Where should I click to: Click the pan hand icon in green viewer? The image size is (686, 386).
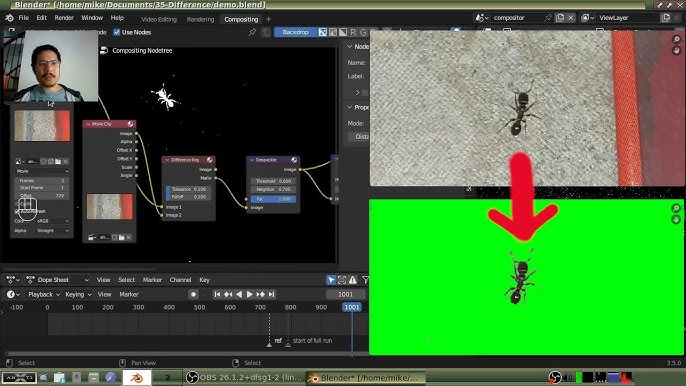click(x=676, y=219)
